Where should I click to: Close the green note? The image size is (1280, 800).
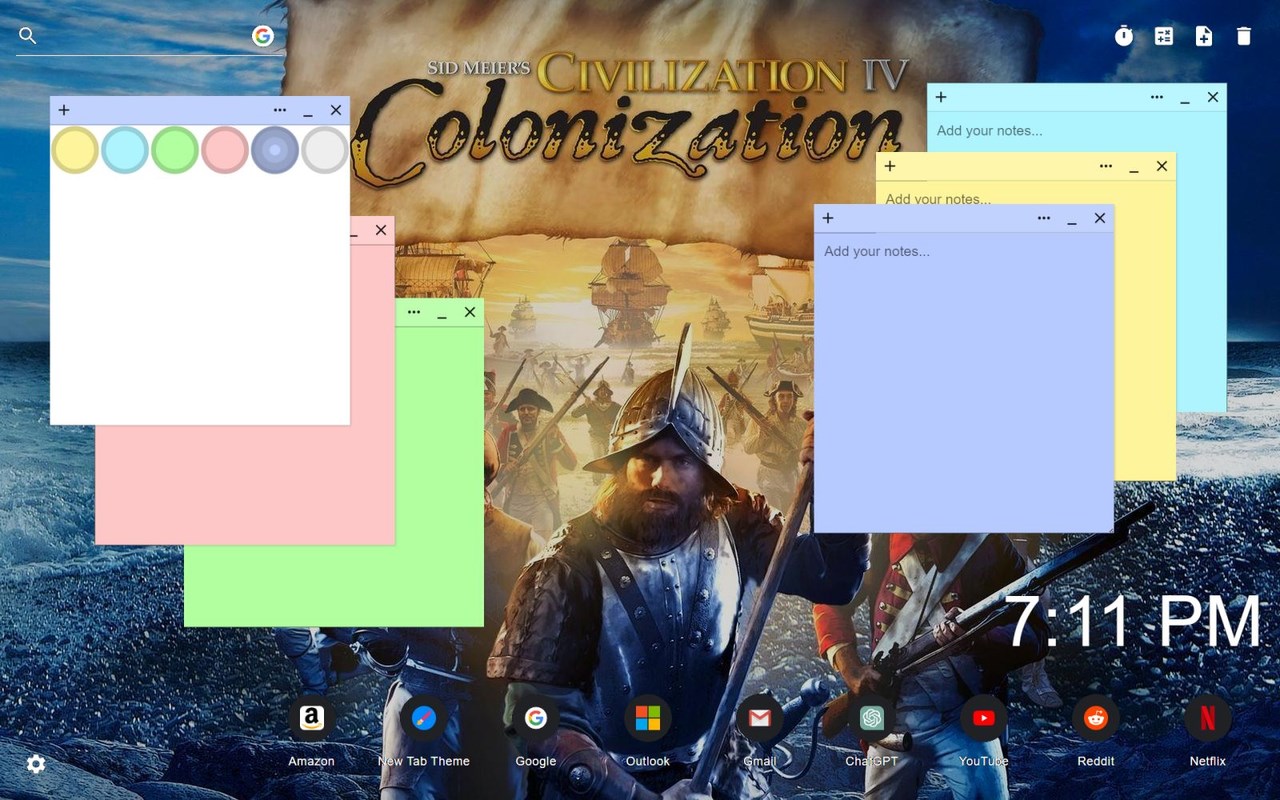(470, 312)
